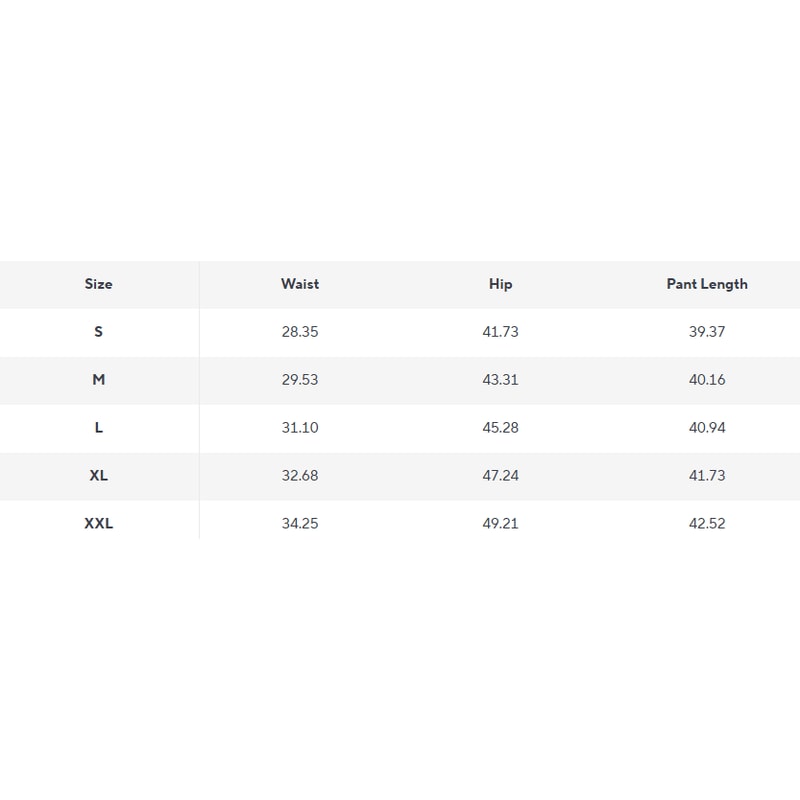
Task: Click waist value 29.53 for size M
Action: click(x=300, y=380)
